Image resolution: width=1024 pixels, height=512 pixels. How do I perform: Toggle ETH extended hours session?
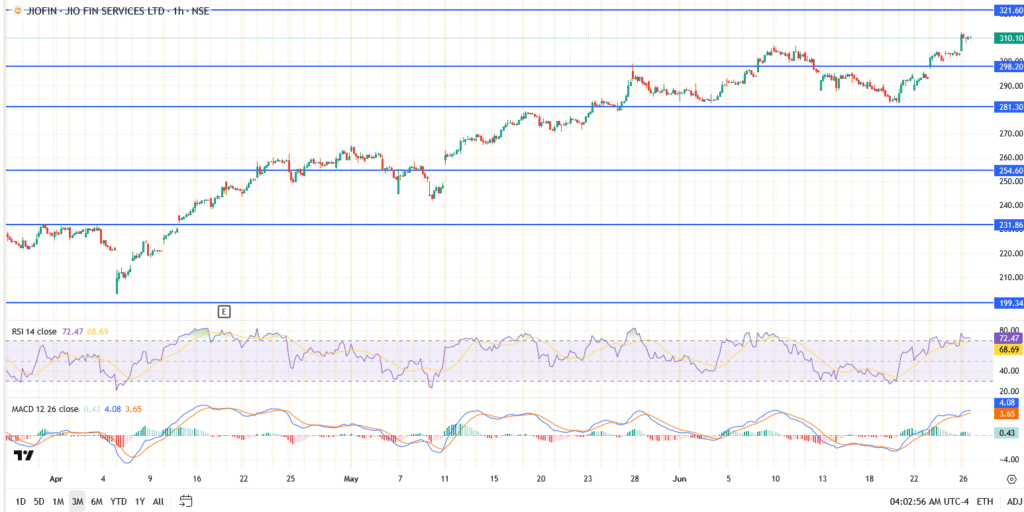pos(985,501)
